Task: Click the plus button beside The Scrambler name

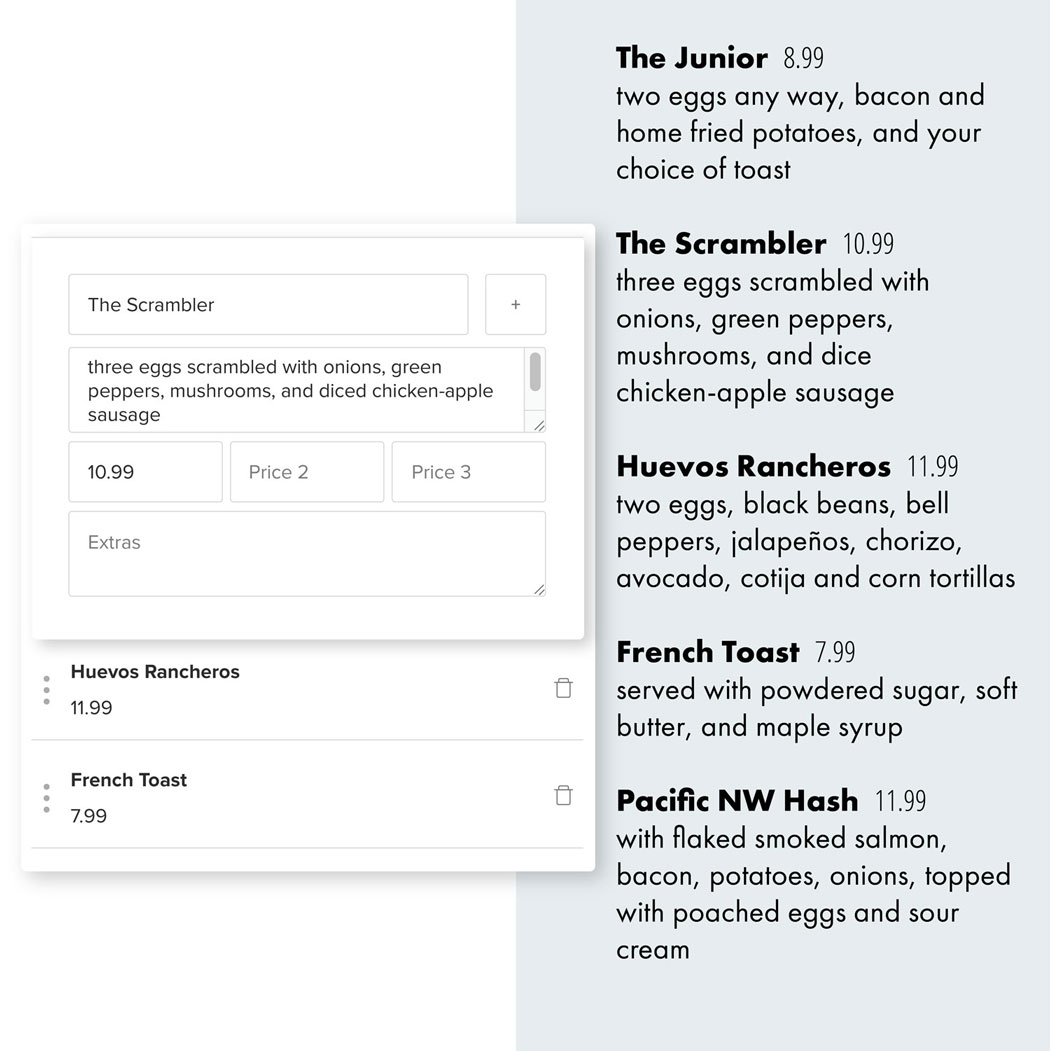Action: point(515,304)
